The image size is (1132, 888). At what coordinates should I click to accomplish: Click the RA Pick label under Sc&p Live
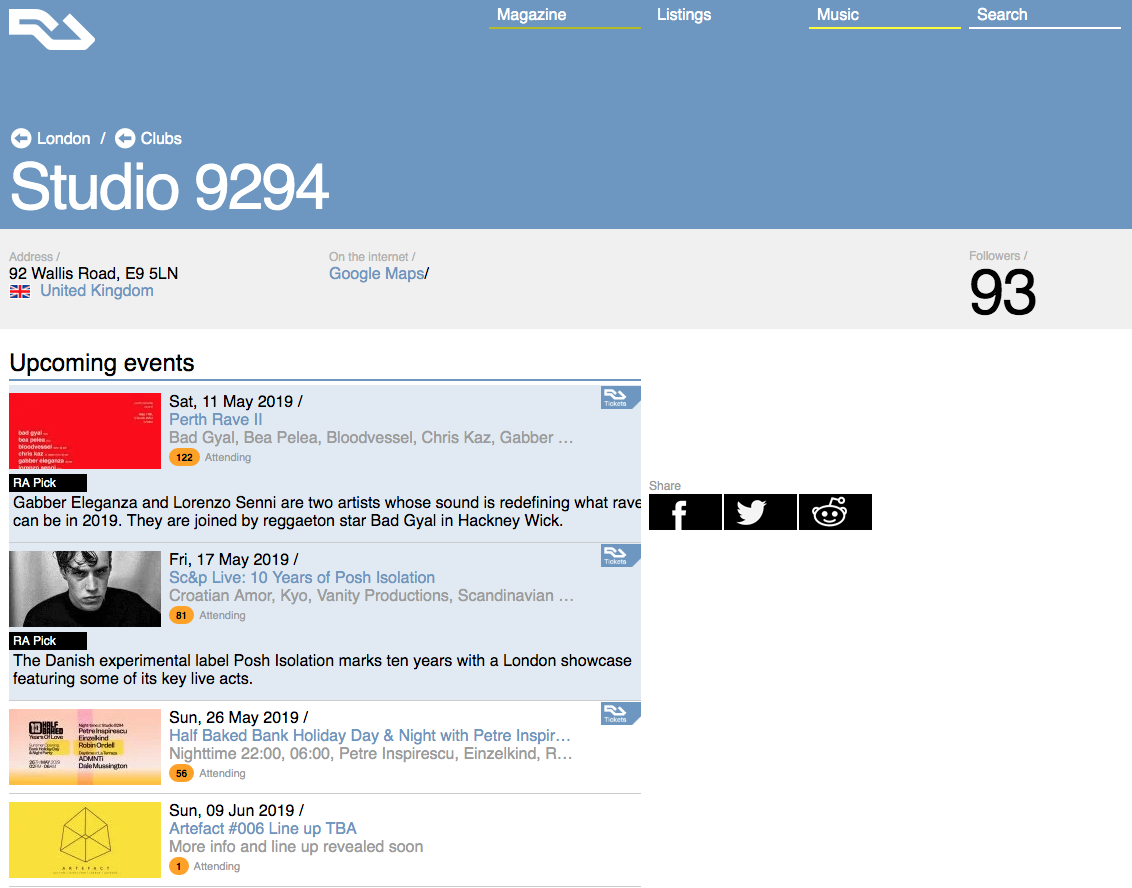(48, 641)
